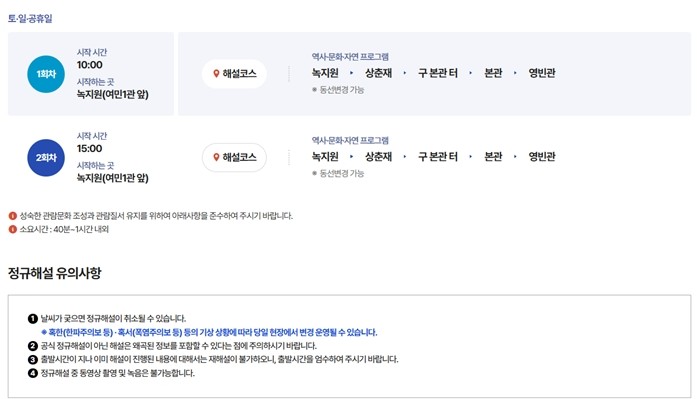This screenshot has width=697, height=399.
Task: Click the map pin icon in first 해설코스 button
Action: pyautogui.click(x=216, y=74)
